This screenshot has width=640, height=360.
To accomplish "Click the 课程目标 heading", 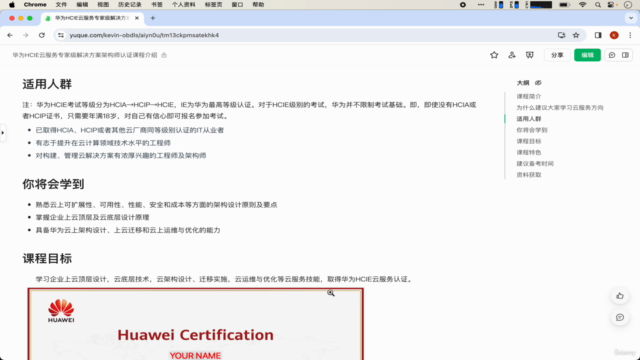I will pyautogui.click(x=47, y=259).
